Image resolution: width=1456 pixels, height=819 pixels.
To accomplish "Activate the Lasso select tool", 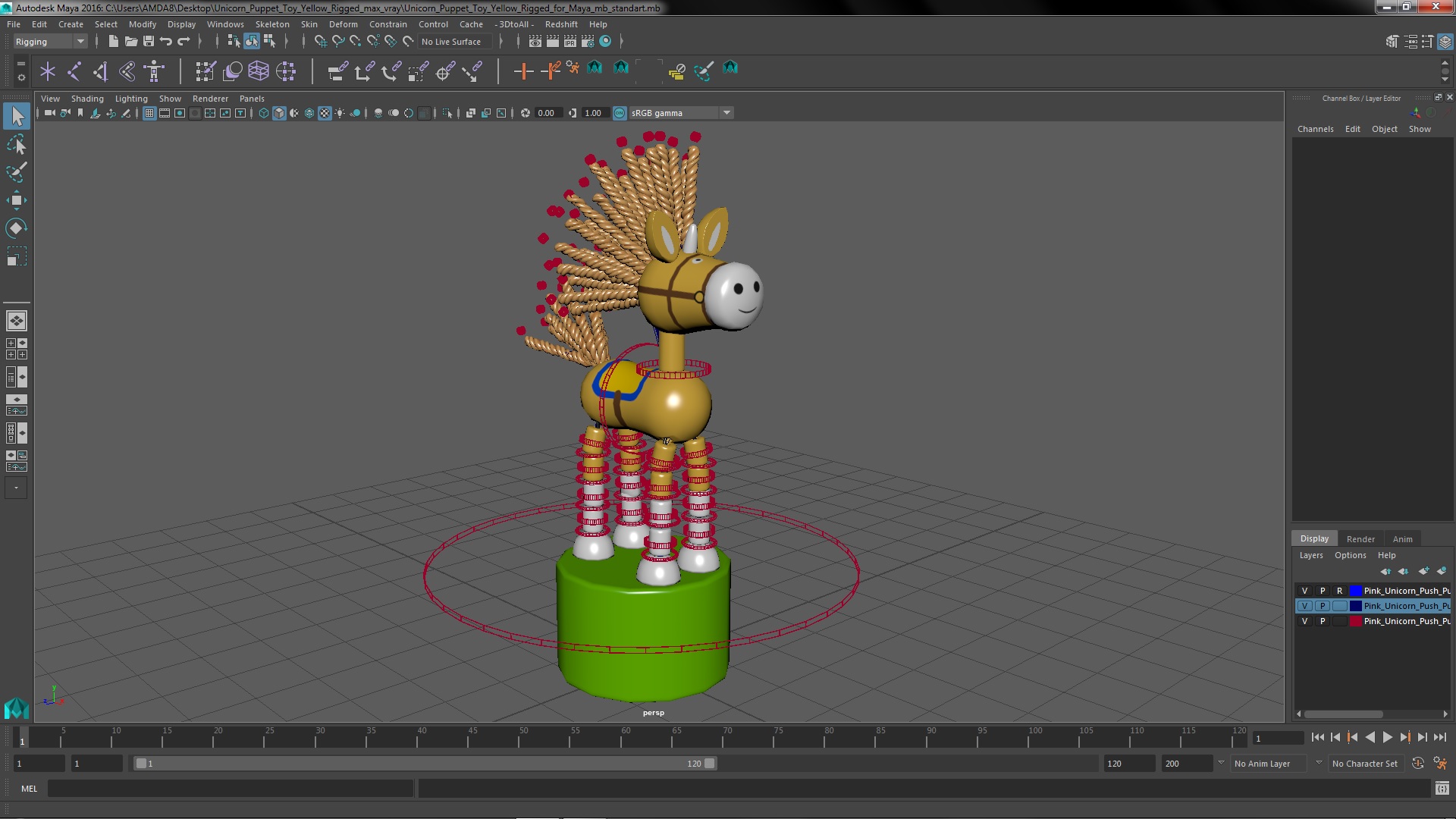I will (17, 144).
